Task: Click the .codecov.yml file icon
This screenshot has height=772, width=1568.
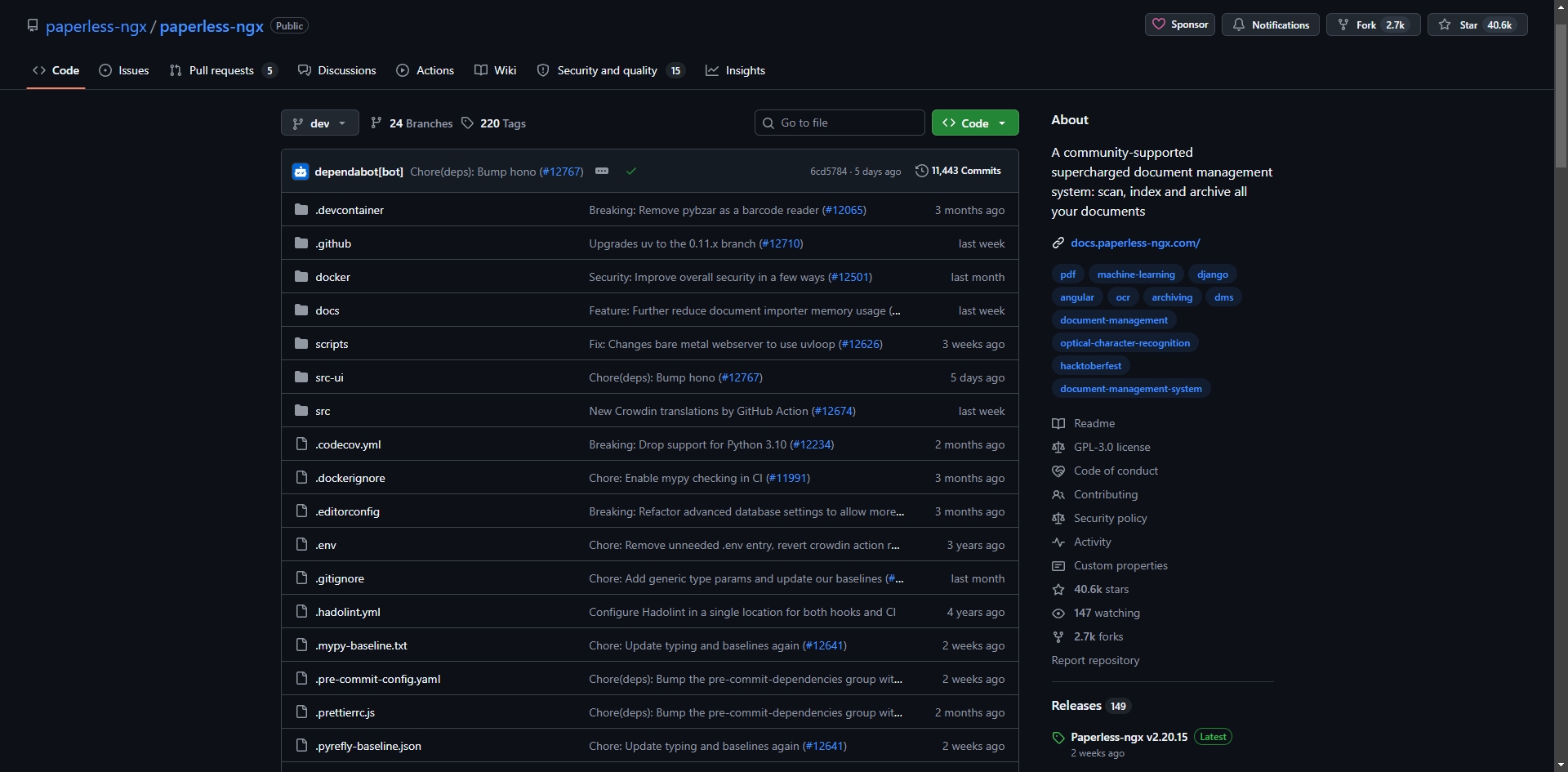Action: point(301,444)
